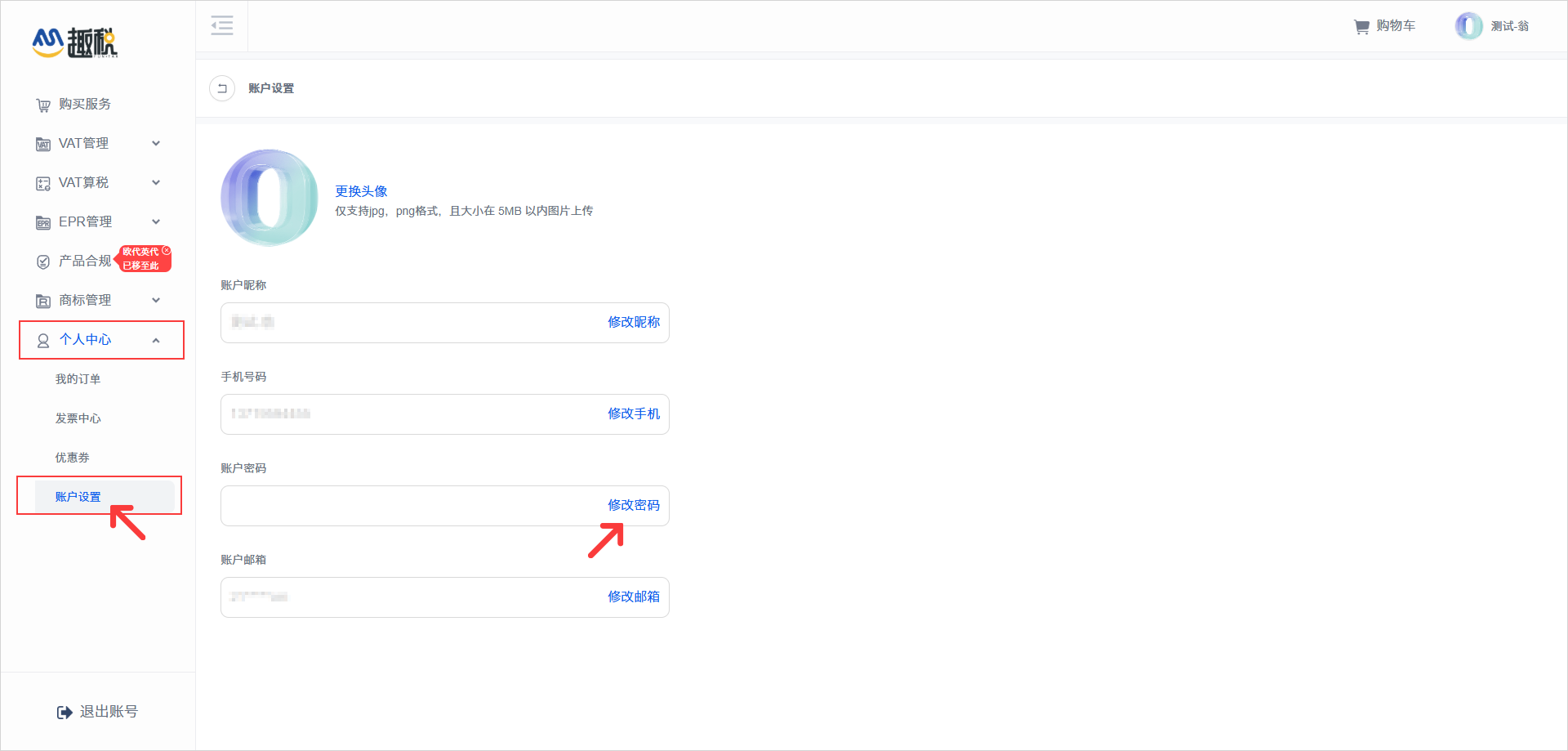Open the 我的订单 menu item
The height and width of the screenshot is (751, 1568).
pyautogui.click(x=78, y=378)
